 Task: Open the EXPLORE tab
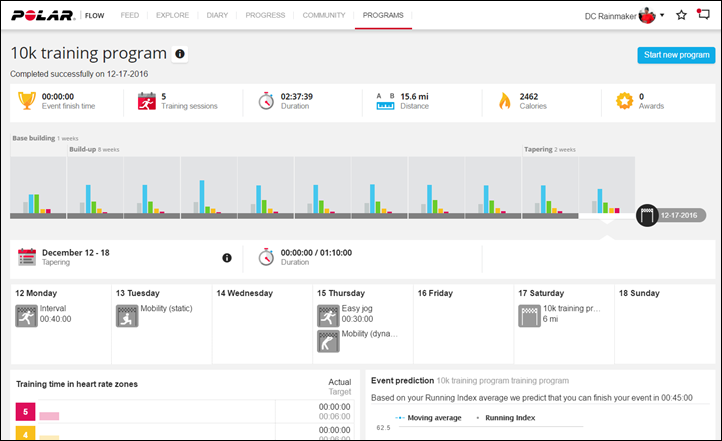[x=172, y=15]
